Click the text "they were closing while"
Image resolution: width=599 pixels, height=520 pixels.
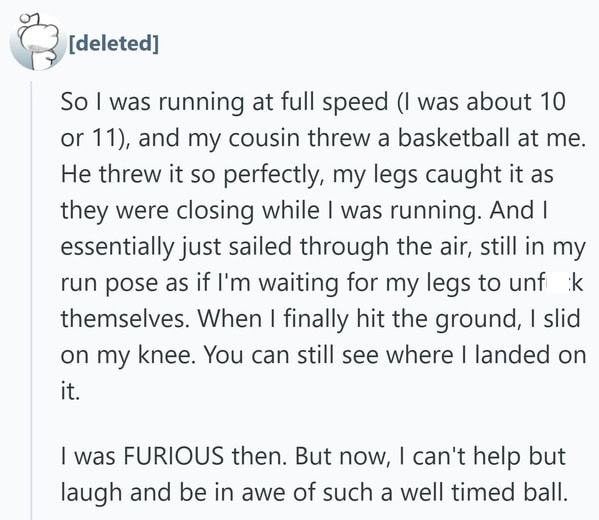coord(190,211)
